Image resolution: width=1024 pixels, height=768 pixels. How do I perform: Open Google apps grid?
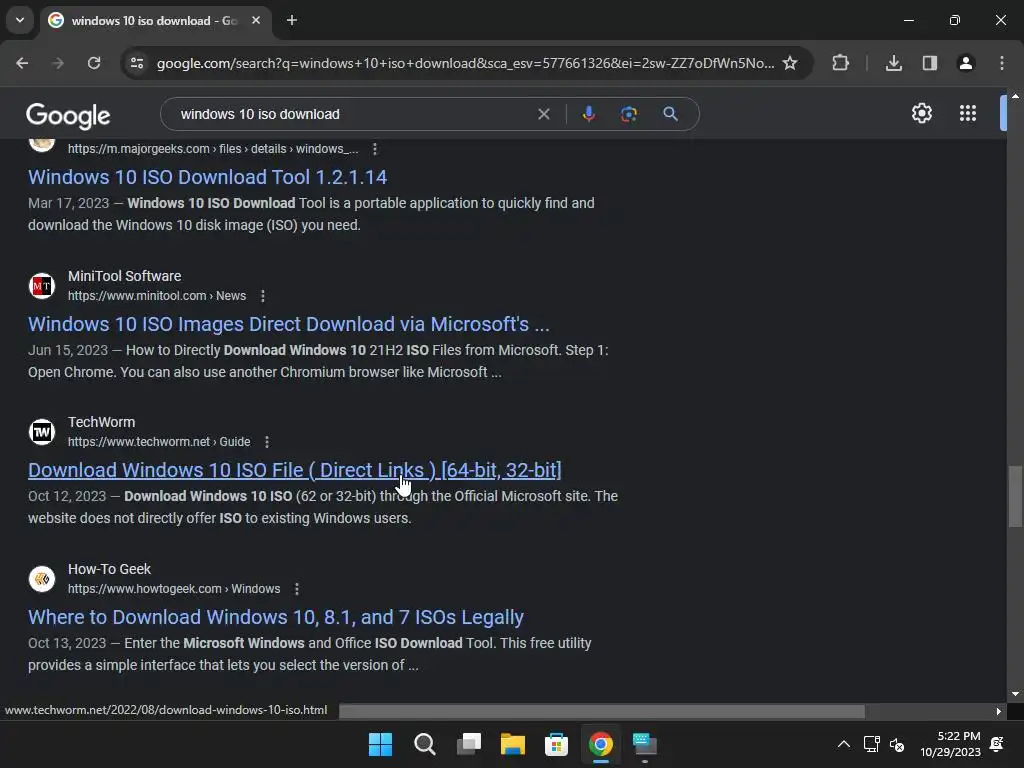(x=968, y=114)
